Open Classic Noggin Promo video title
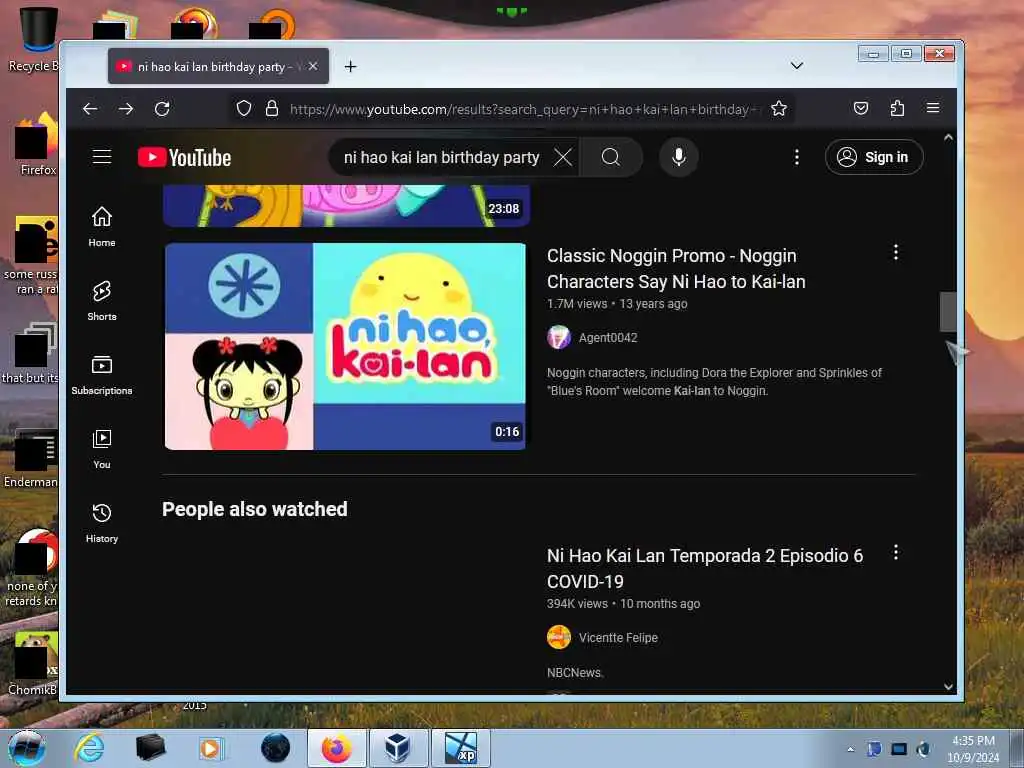 pyautogui.click(x=676, y=268)
